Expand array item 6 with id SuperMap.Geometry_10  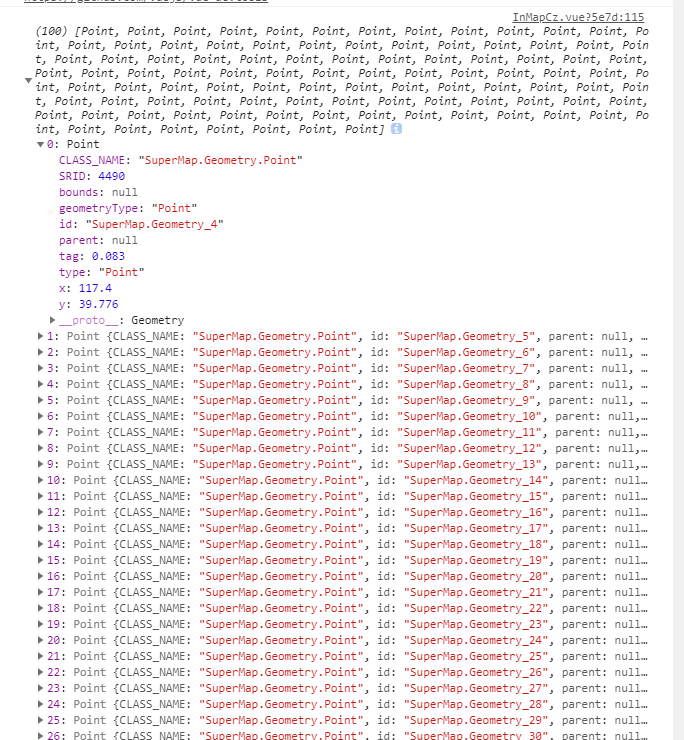pyautogui.click(x=41, y=416)
